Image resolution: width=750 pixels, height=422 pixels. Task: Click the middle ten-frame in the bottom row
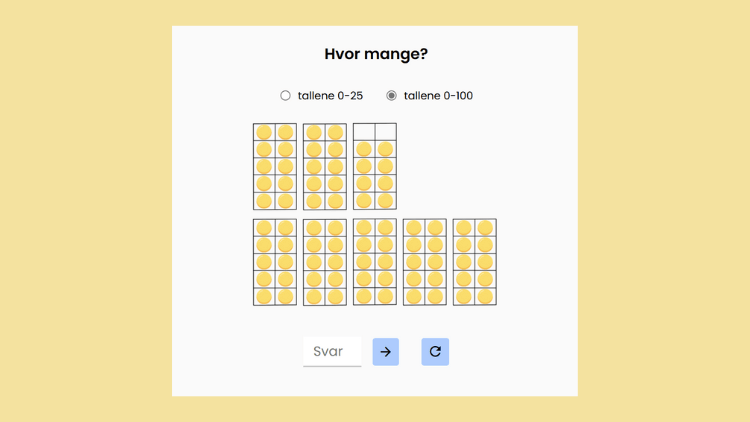[375, 262]
